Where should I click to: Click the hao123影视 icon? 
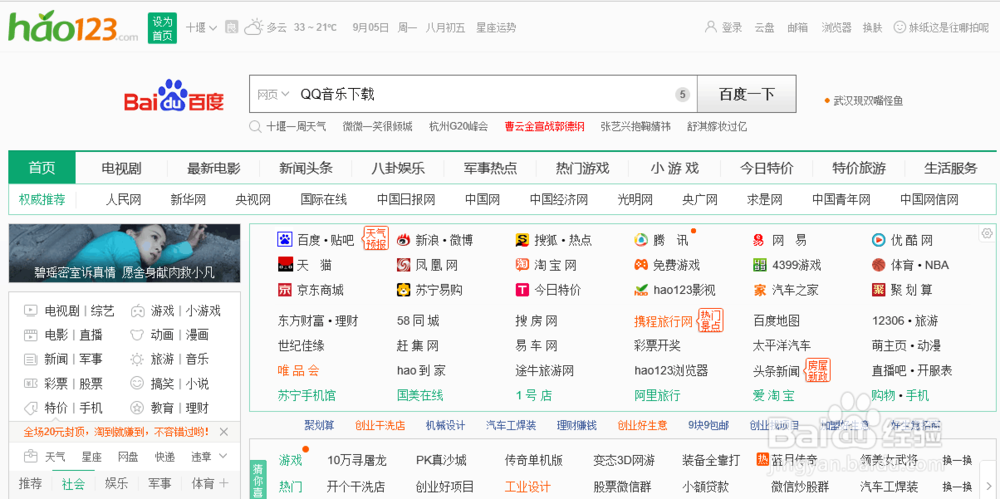coord(641,290)
